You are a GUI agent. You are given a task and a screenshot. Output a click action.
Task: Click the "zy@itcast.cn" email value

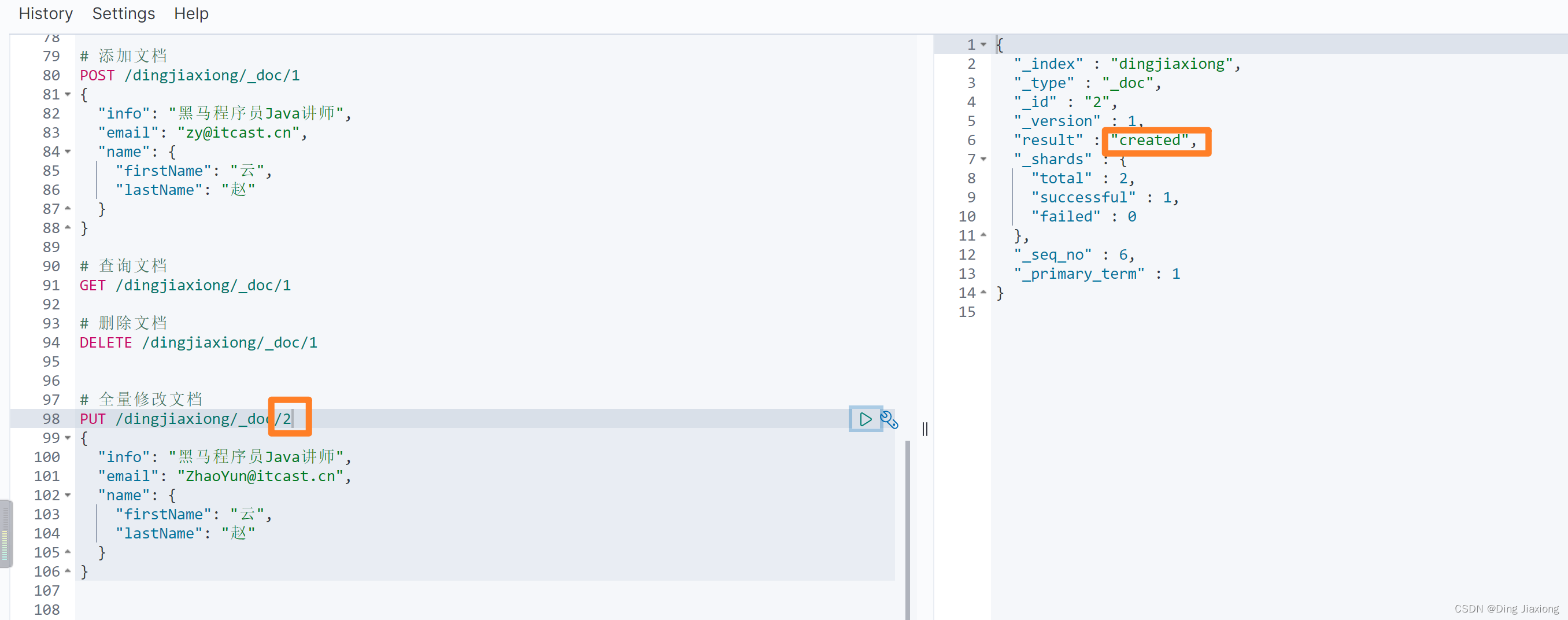pos(238,133)
